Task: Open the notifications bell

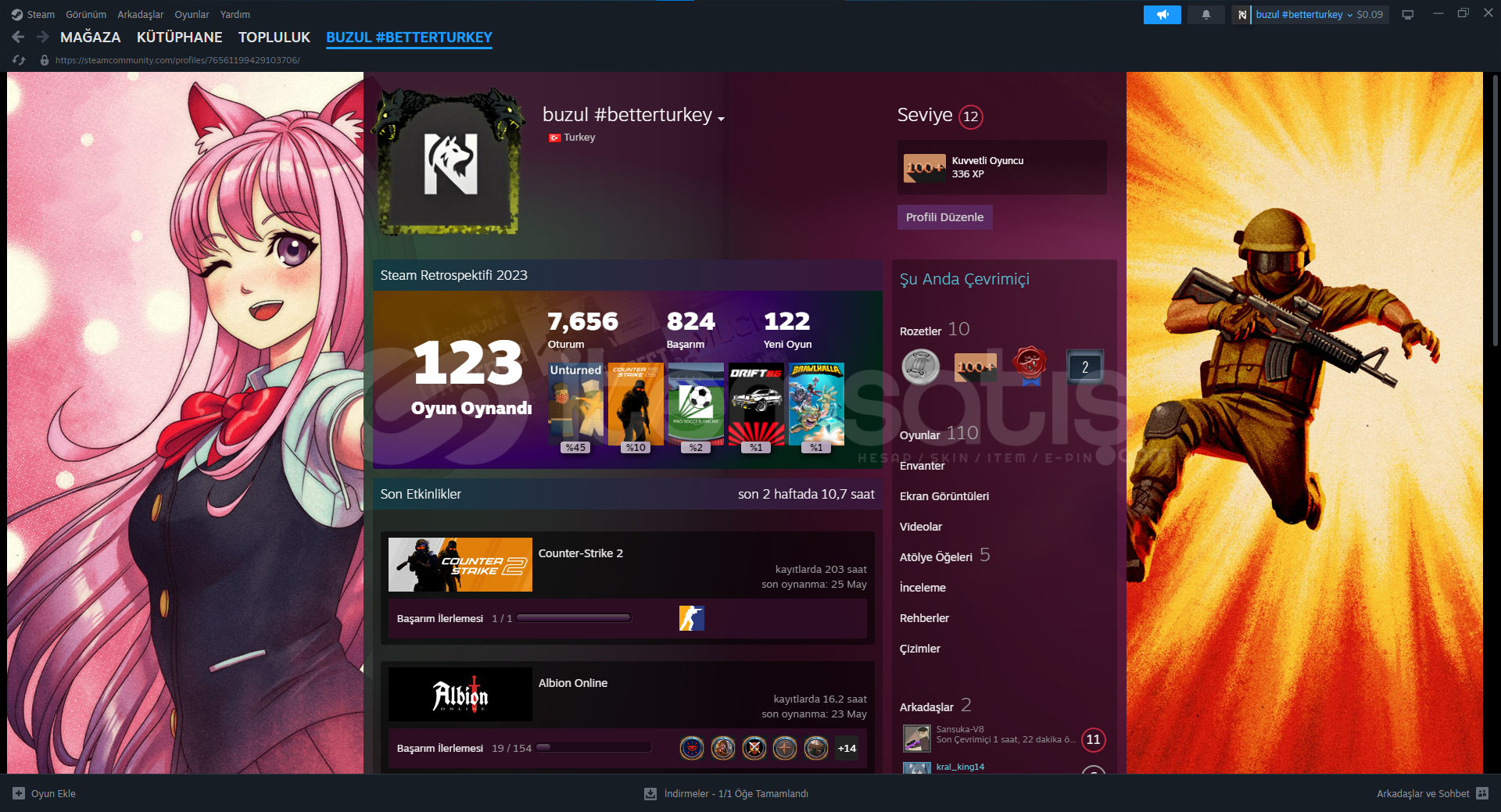Action: coord(1206,15)
